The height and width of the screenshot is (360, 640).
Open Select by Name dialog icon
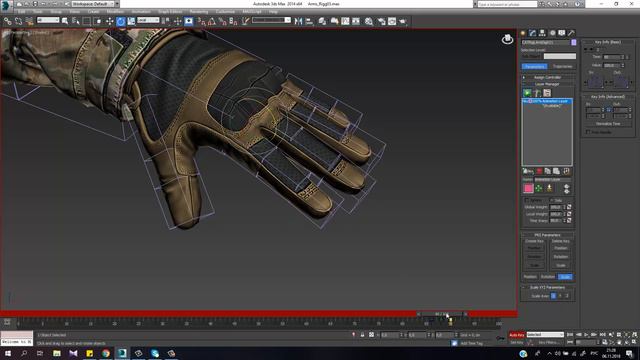[76, 21]
